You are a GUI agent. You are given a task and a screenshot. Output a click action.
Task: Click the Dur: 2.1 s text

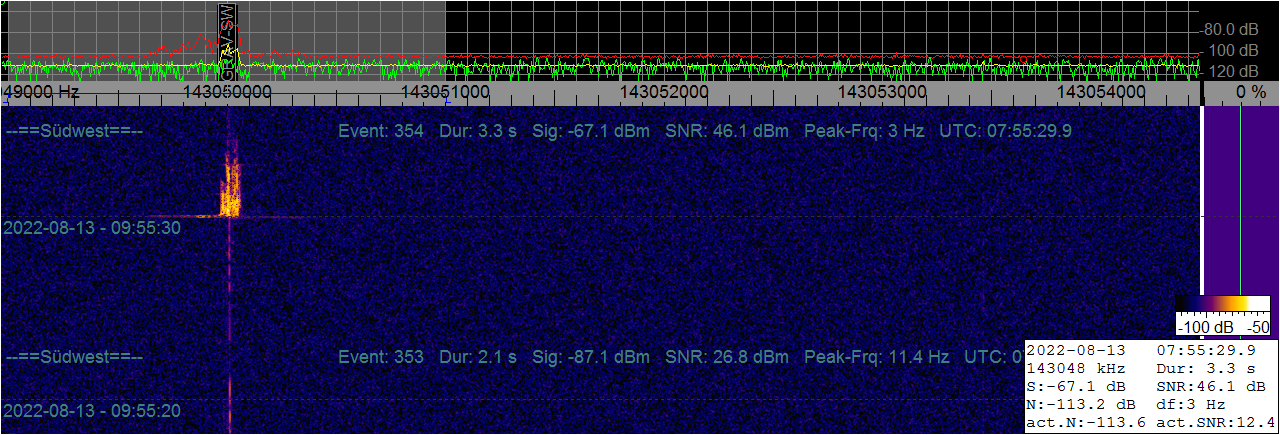pyautogui.click(x=478, y=357)
